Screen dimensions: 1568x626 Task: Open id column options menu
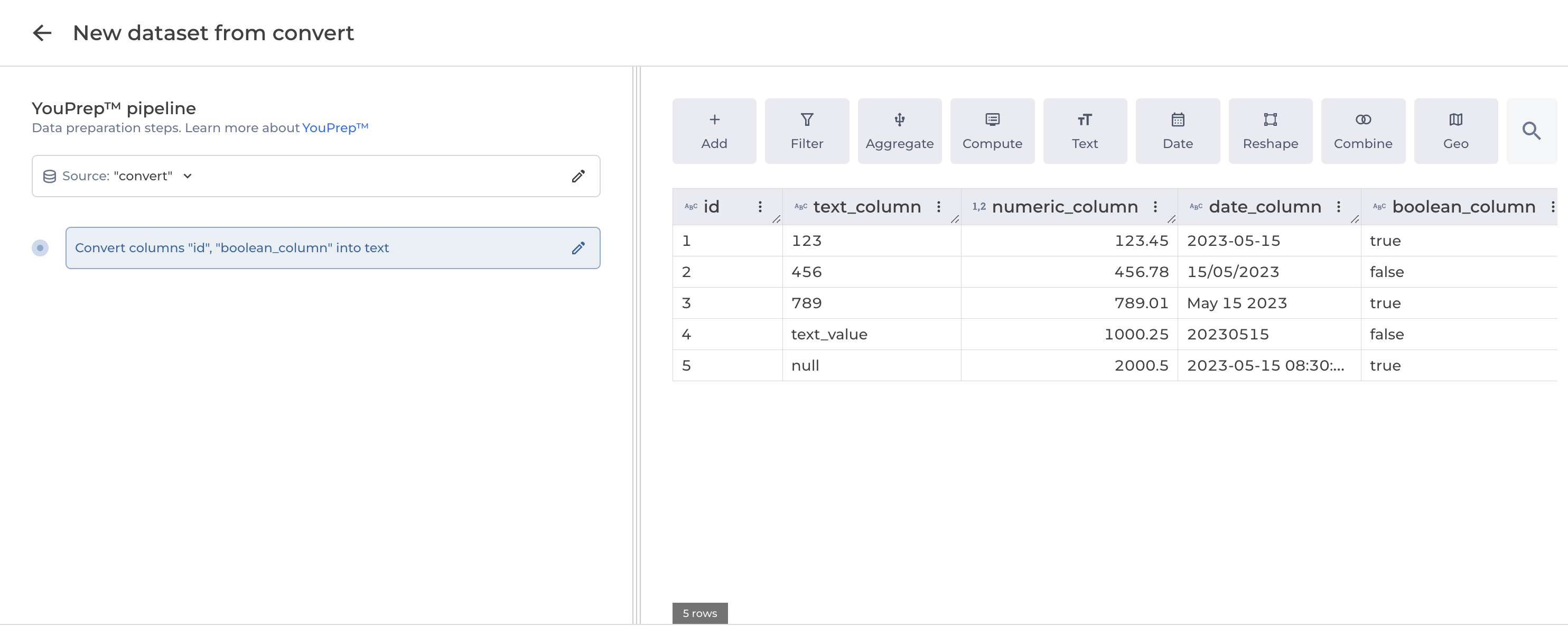[760, 207]
